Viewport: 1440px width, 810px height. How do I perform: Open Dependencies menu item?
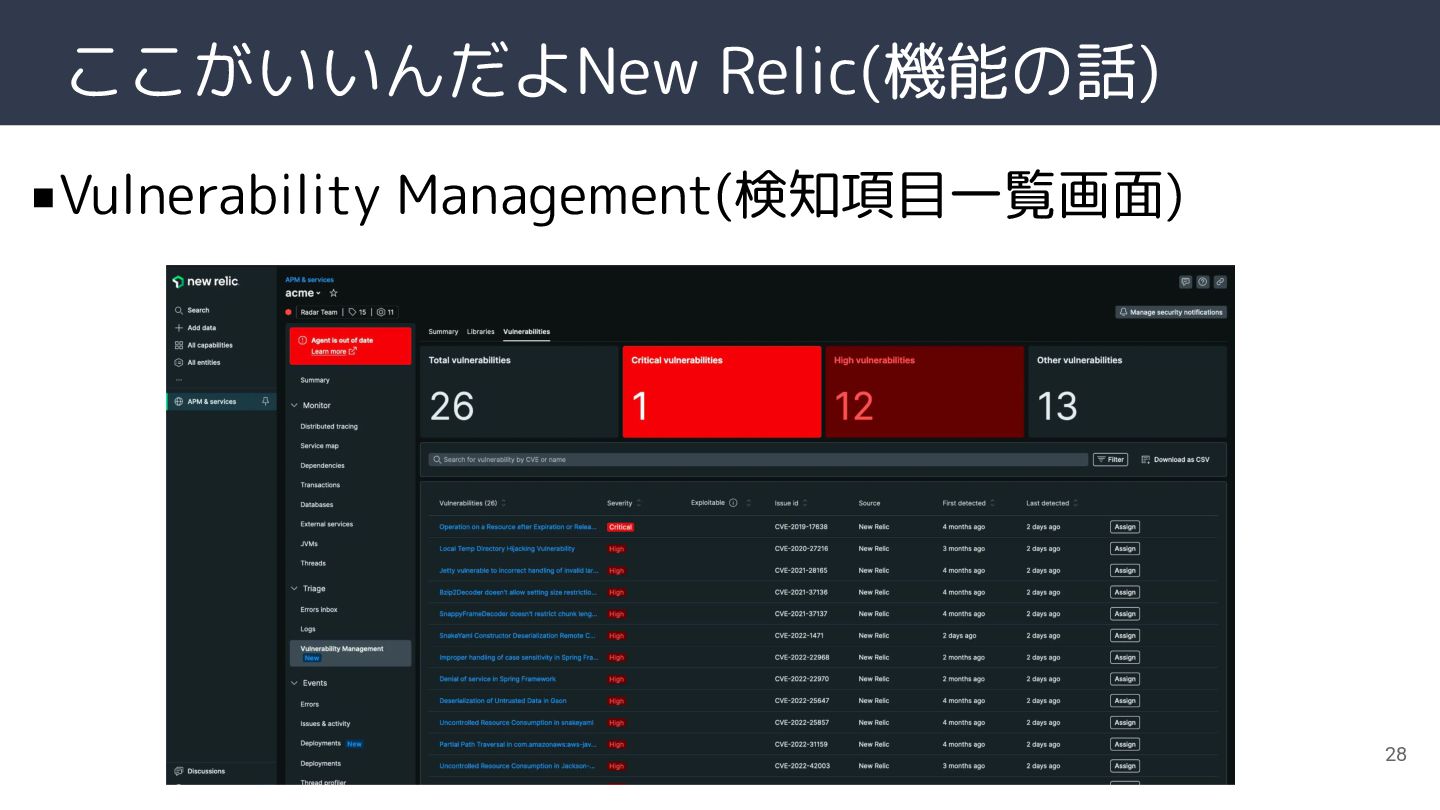tap(322, 466)
